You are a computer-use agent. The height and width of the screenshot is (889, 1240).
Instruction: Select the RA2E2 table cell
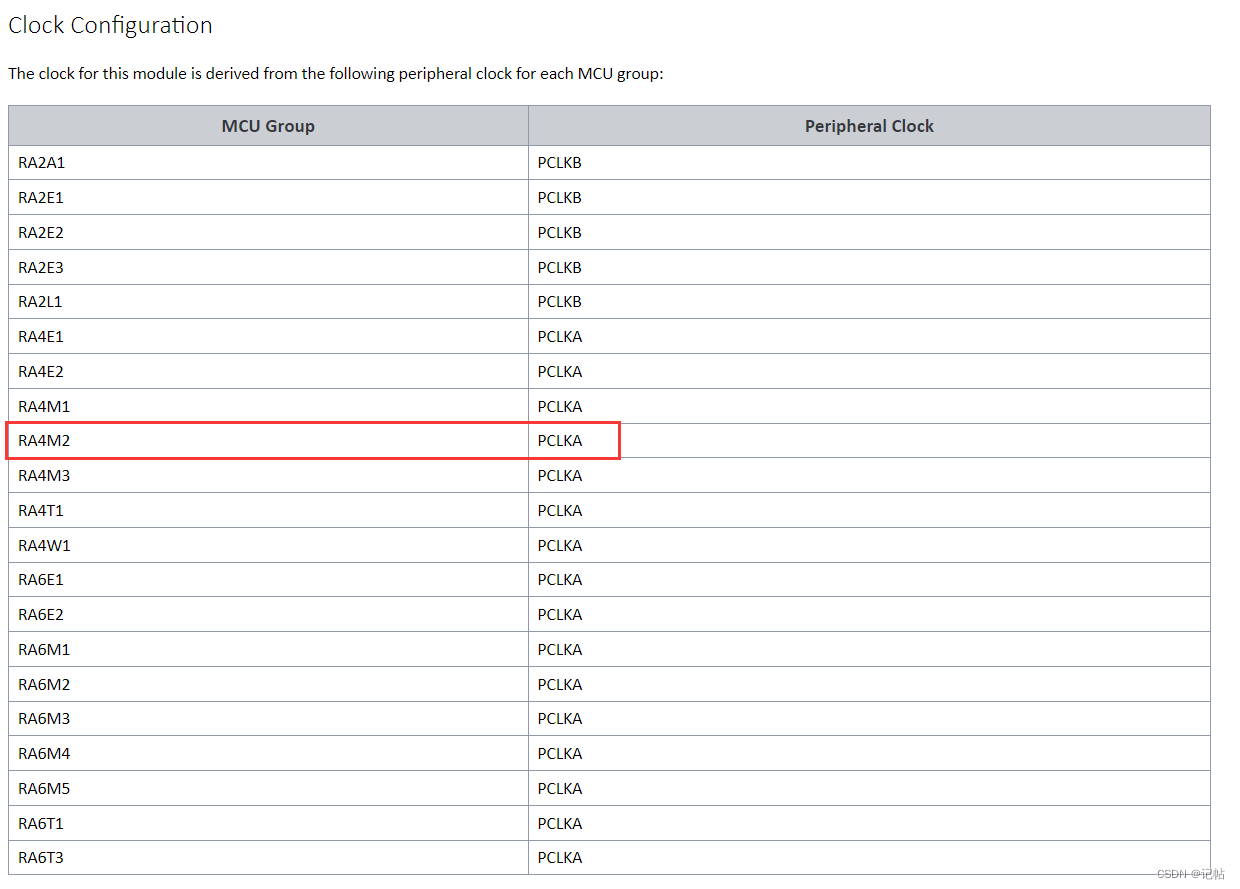[x=41, y=232]
